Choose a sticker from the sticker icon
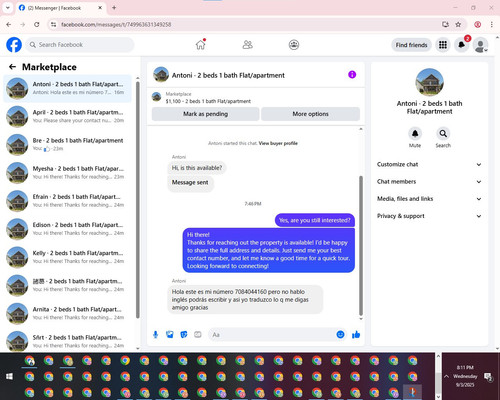This screenshot has width=500, height=400. [184, 334]
